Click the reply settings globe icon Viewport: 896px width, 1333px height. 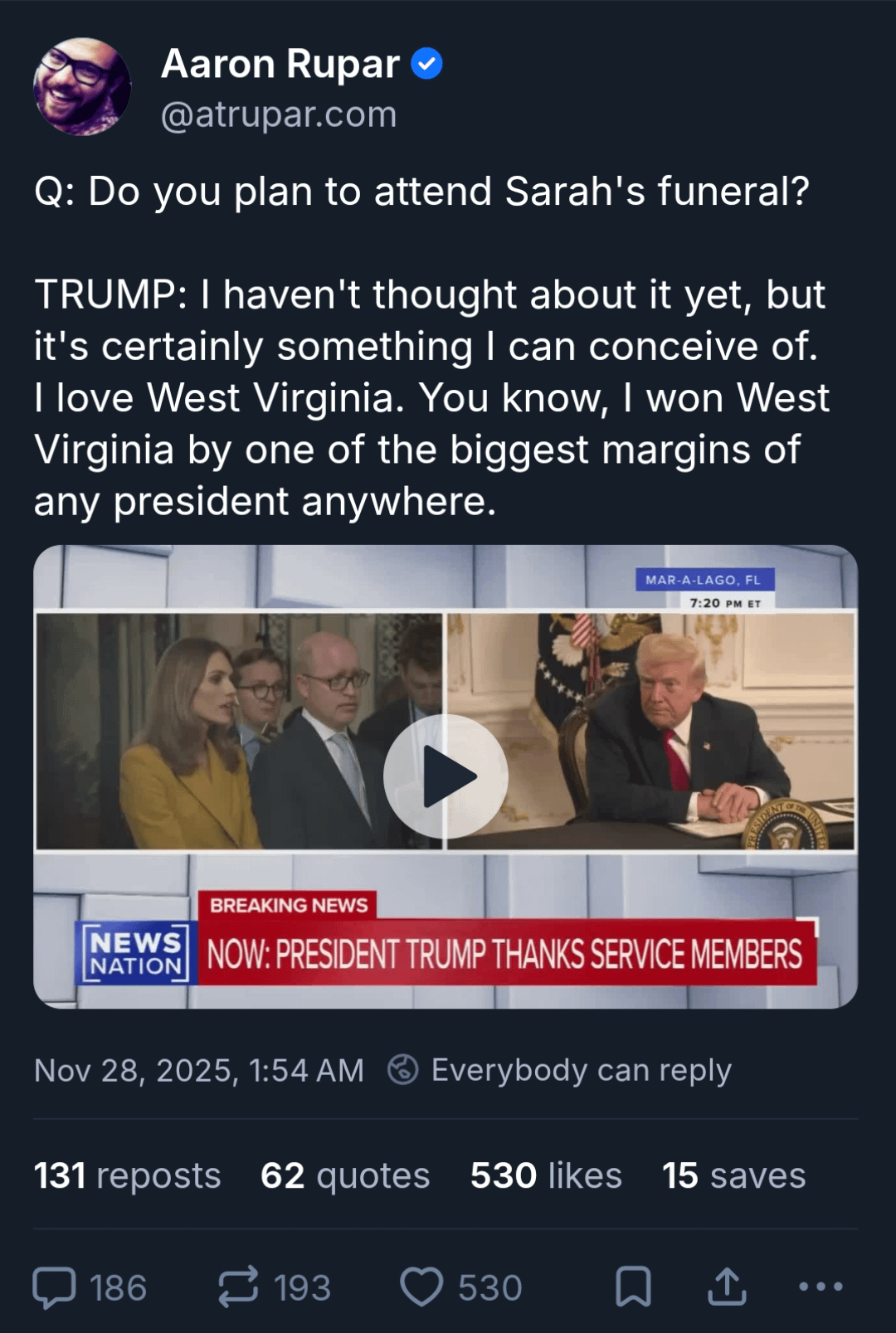[403, 1070]
